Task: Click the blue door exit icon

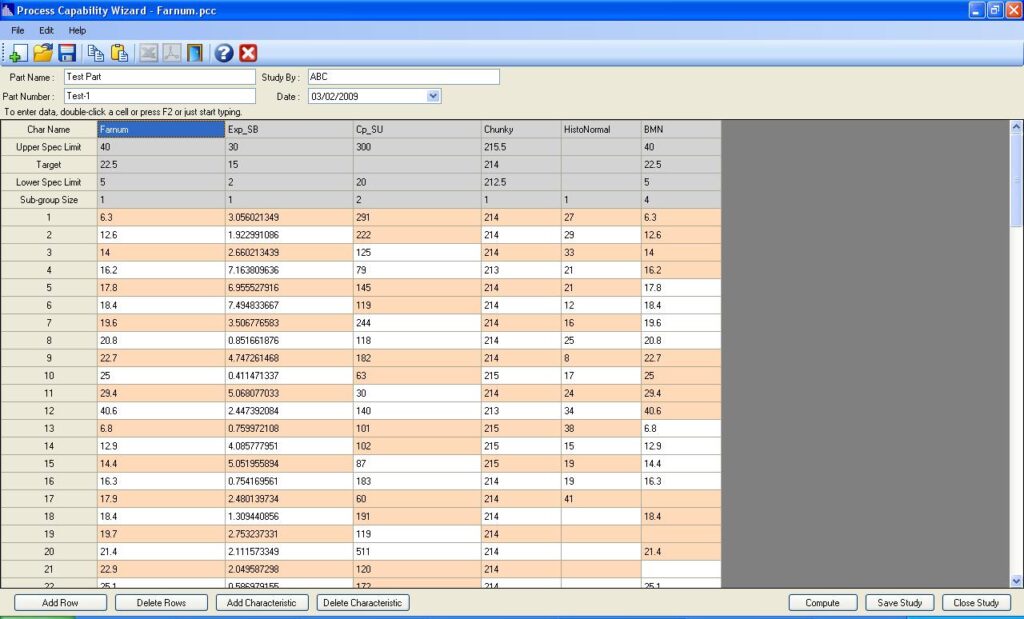Action: click(195, 53)
